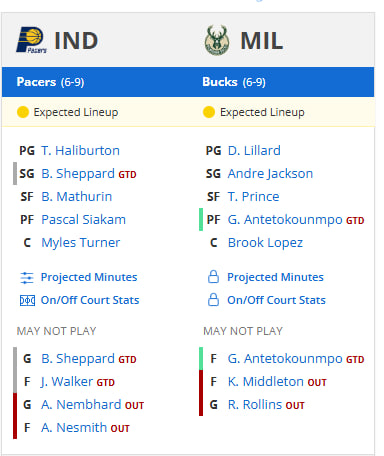The height and width of the screenshot is (456, 384).
Task: Click the Bucks (6-9) header label
Action: 234,82
